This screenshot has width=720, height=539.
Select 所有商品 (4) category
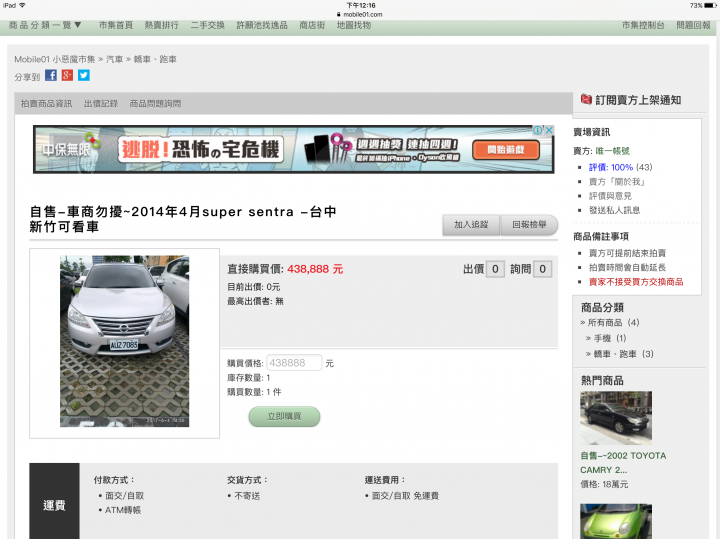click(613, 323)
